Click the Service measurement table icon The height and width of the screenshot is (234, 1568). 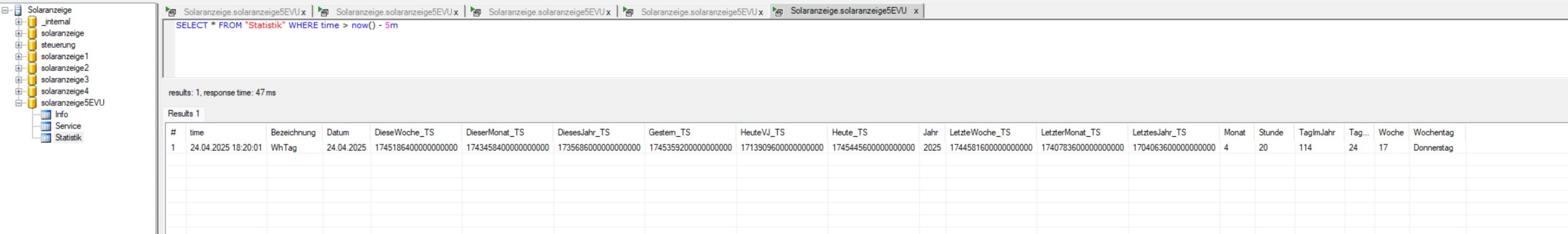45,126
